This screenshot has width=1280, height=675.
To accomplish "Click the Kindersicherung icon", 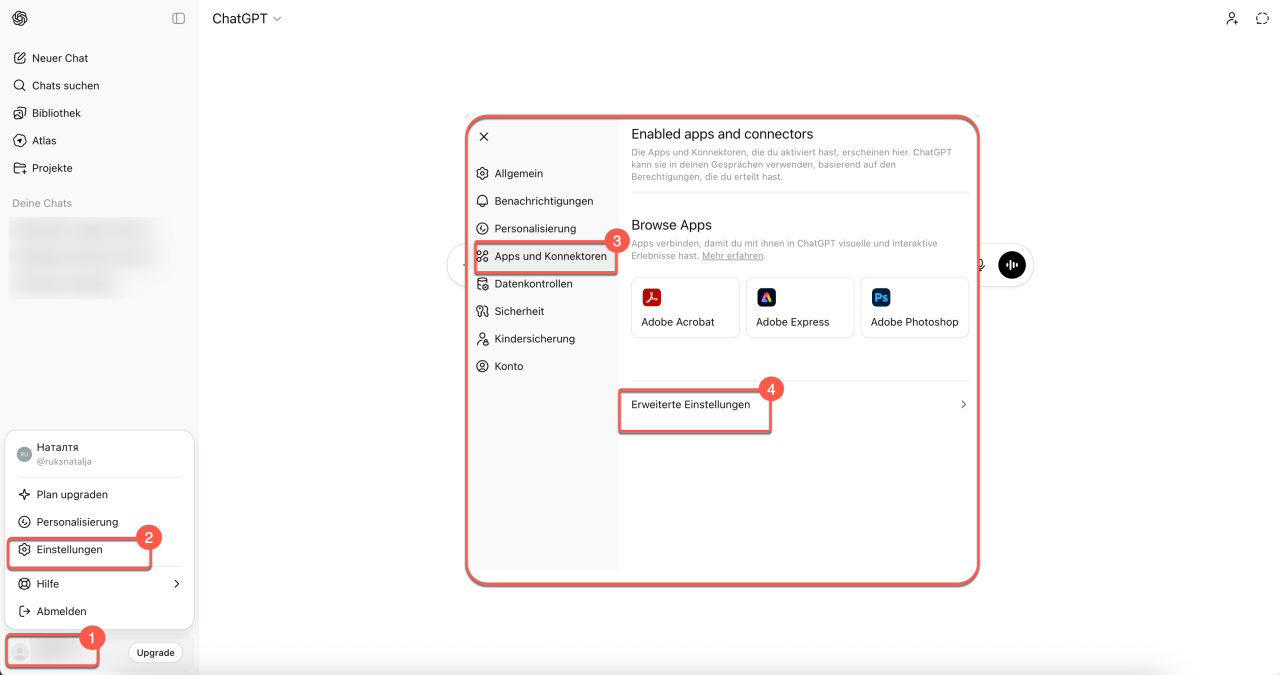I will pos(483,339).
